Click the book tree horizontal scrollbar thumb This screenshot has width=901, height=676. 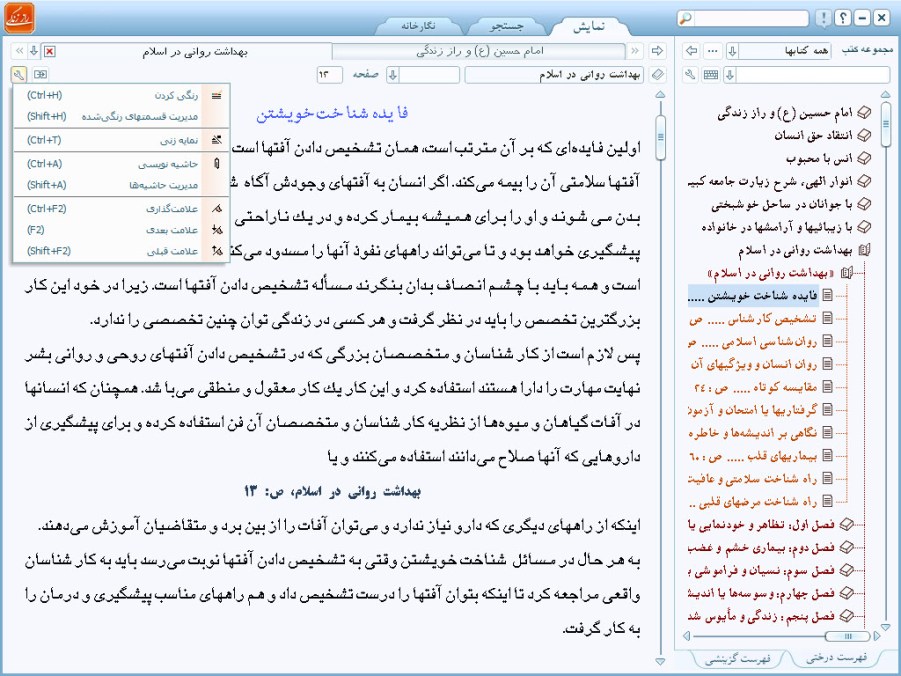(x=848, y=636)
